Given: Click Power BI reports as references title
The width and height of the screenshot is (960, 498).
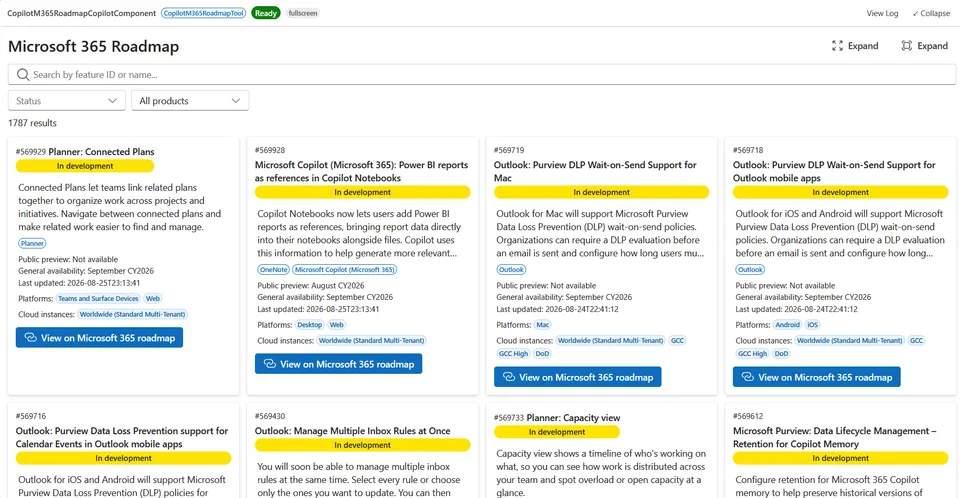Looking at the screenshot, I should 361,172.
